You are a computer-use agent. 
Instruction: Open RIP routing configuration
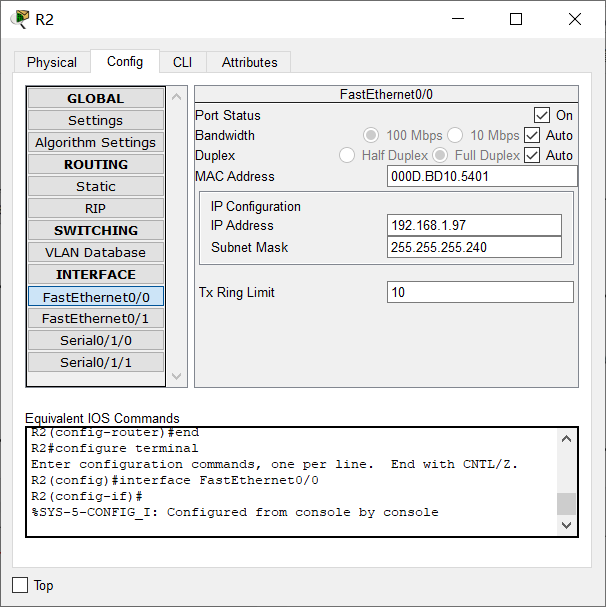coord(96,208)
